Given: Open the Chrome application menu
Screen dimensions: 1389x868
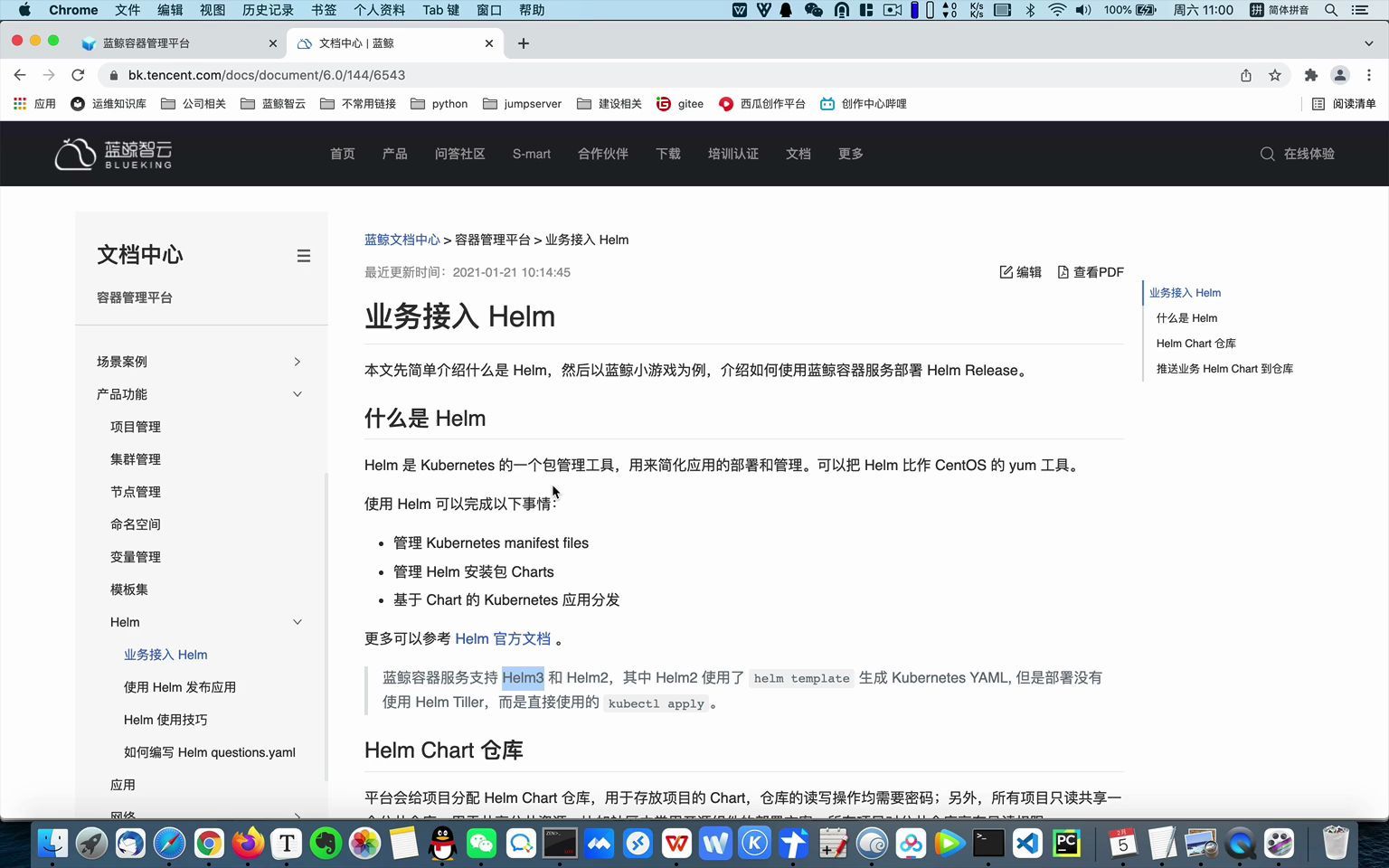Looking at the screenshot, I should tap(73, 10).
